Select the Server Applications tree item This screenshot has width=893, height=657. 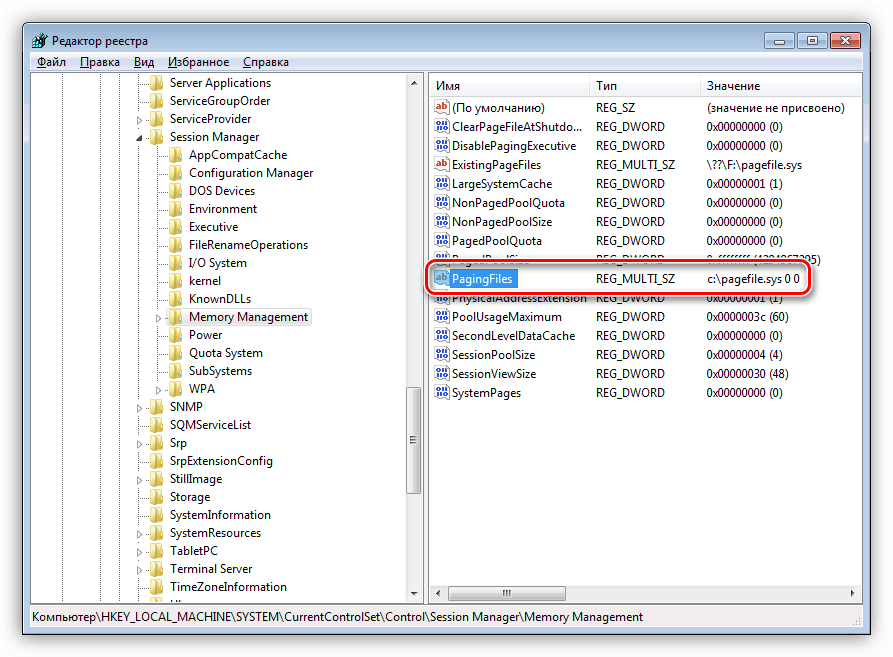[x=220, y=83]
